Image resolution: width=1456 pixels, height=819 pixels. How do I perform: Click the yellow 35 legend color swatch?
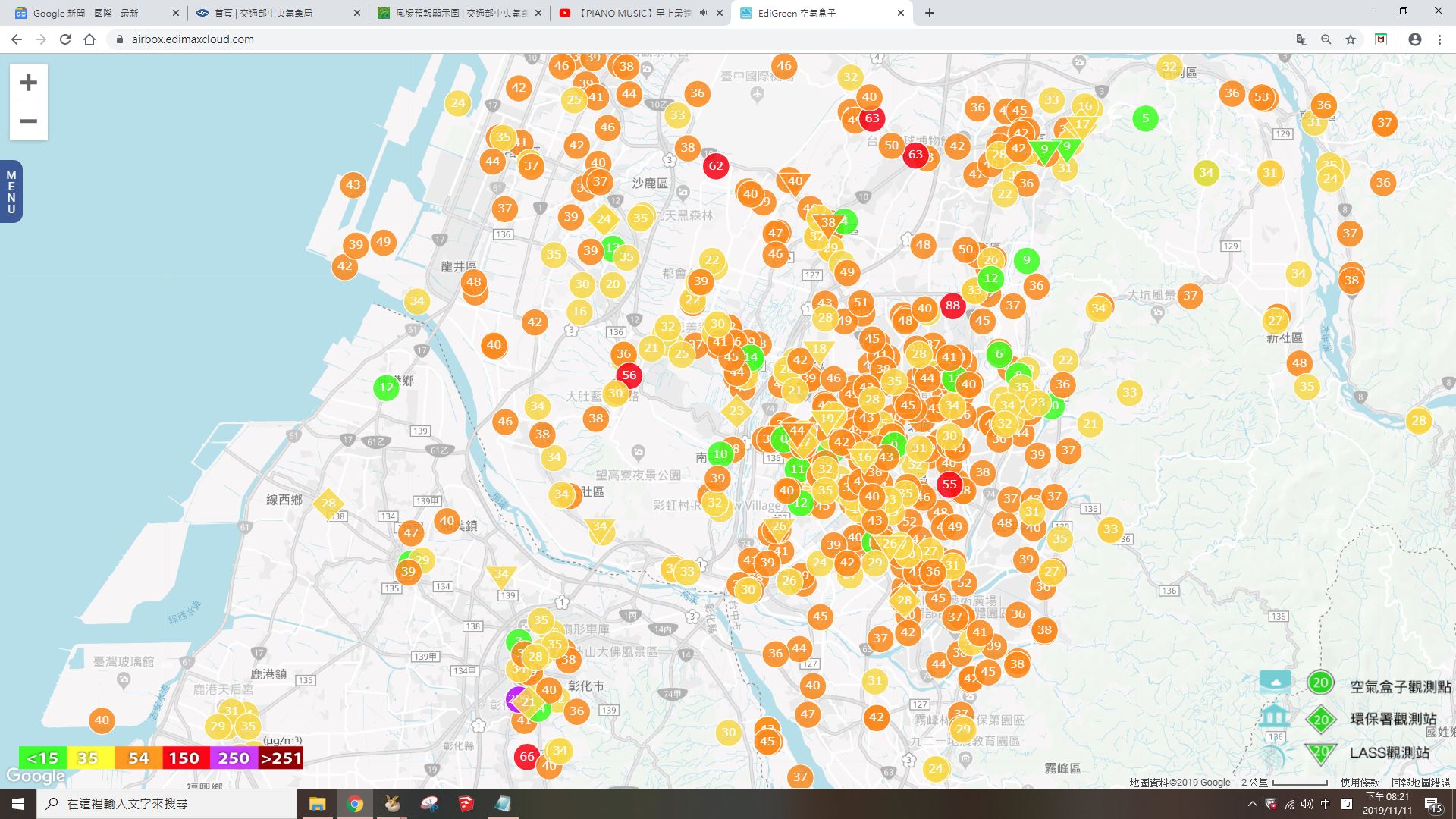[x=90, y=758]
